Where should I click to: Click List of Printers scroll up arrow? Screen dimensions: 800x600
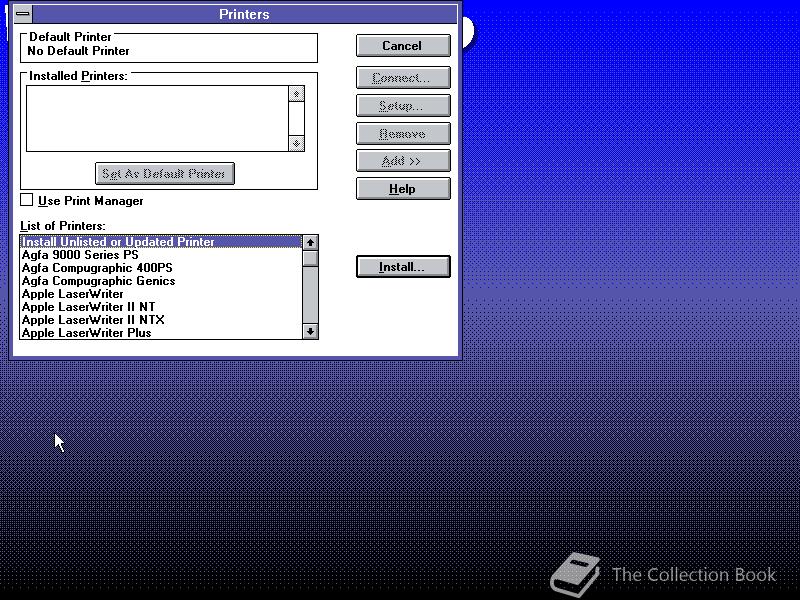[310, 243]
